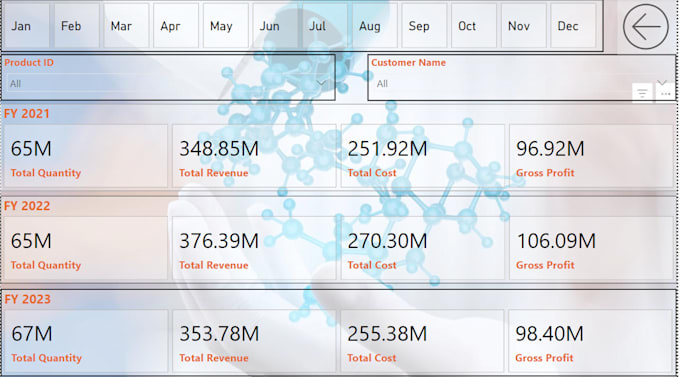The width and height of the screenshot is (680, 377).
Task: Select Jun month tile
Action: click(275, 26)
